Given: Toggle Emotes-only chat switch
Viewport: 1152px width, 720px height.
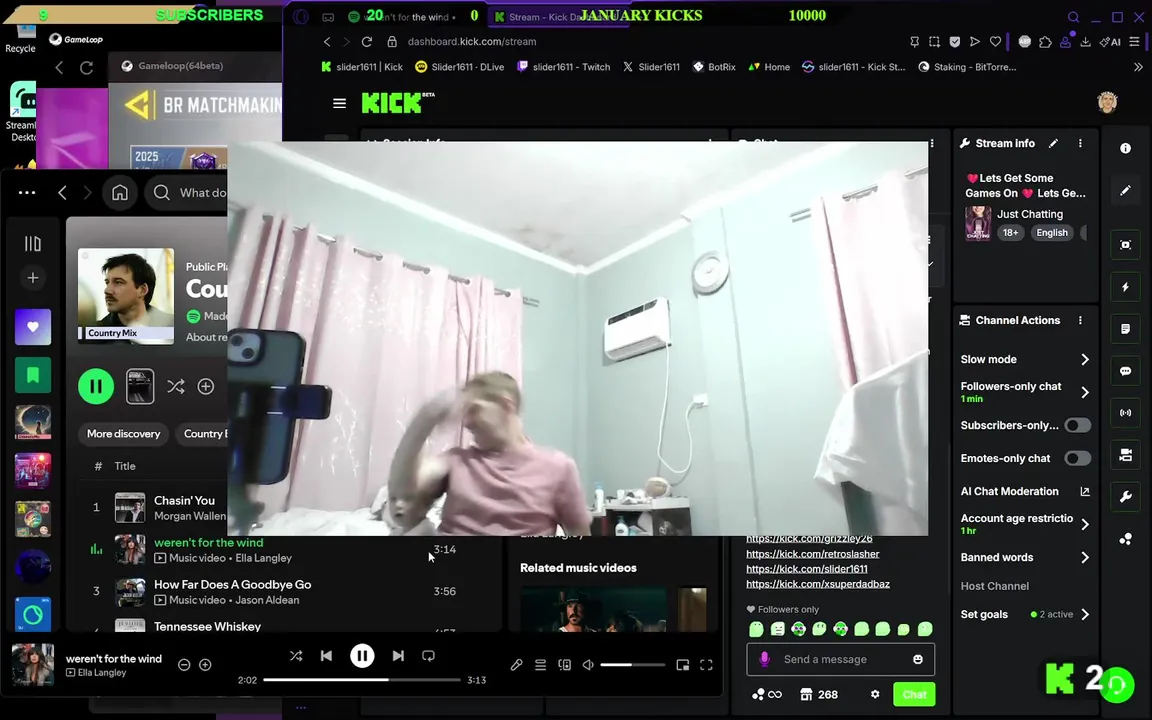Looking at the screenshot, I should (1077, 458).
